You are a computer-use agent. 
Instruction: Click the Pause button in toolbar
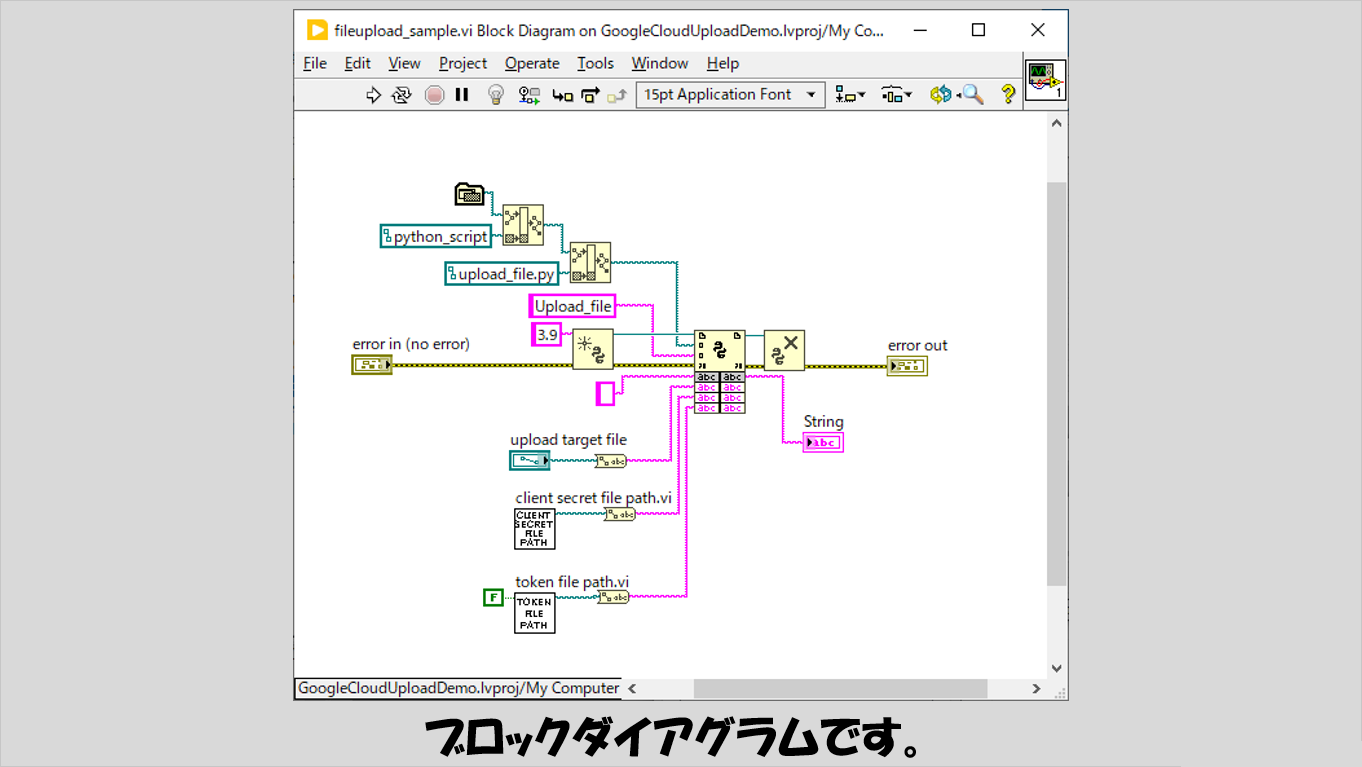coord(462,95)
